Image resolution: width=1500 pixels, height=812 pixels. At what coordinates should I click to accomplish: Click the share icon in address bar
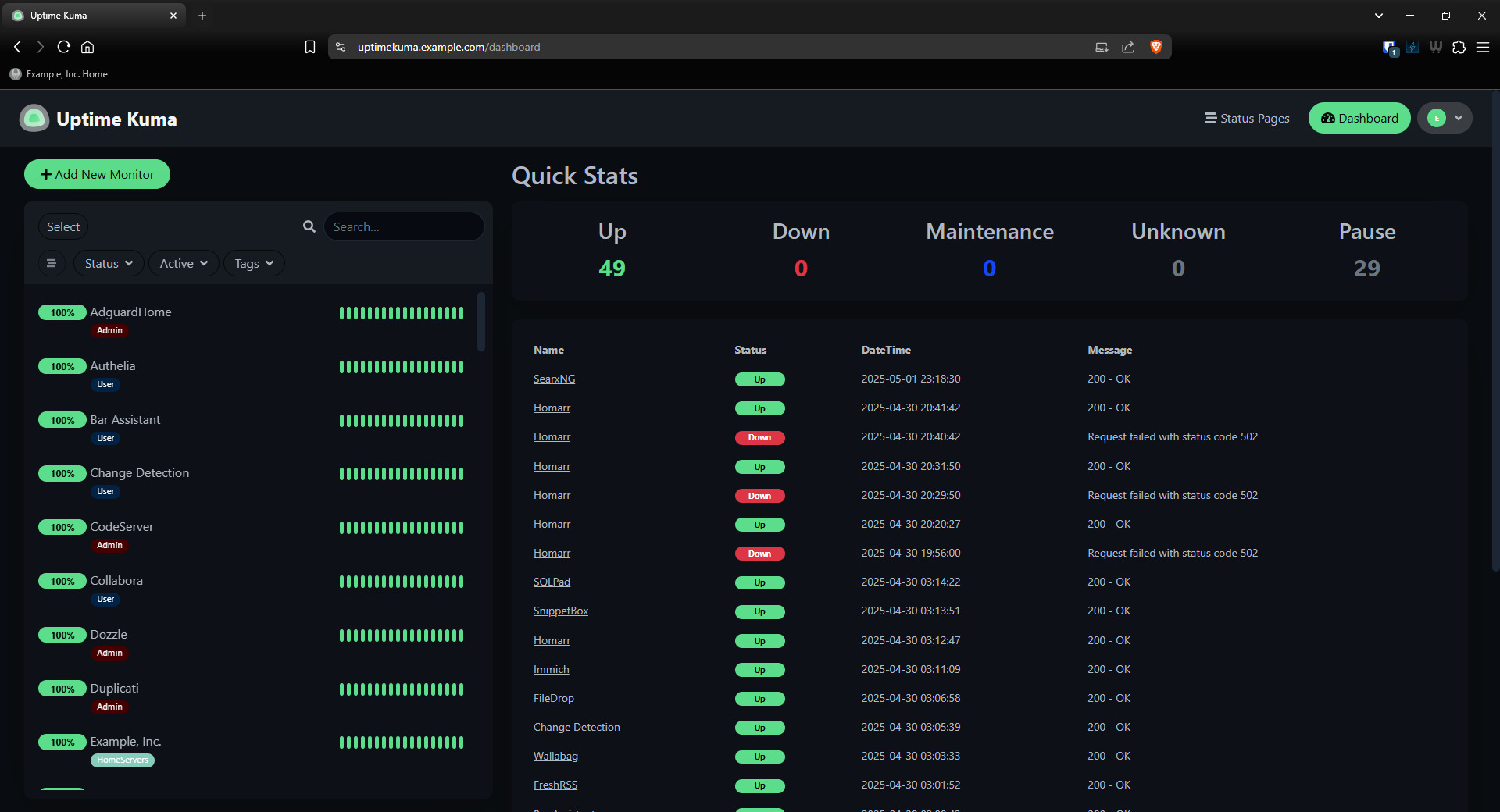click(x=1127, y=47)
